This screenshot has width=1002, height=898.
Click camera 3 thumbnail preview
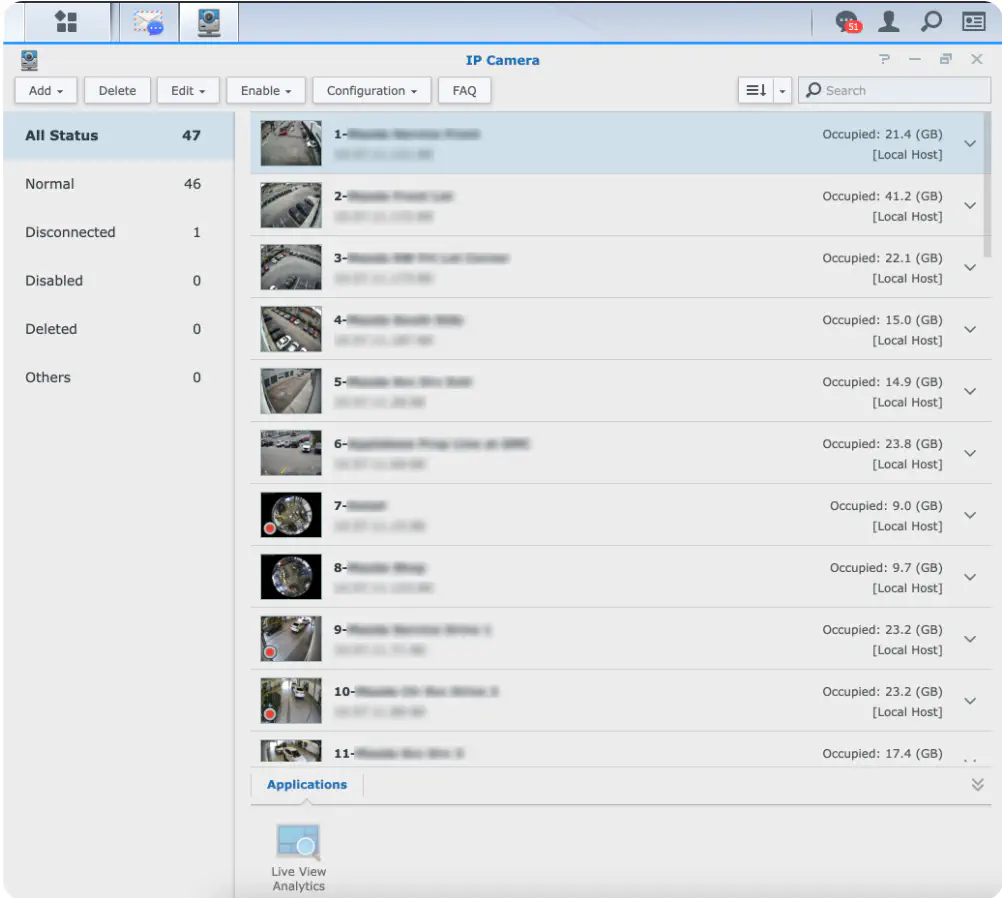tap(291, 267)
